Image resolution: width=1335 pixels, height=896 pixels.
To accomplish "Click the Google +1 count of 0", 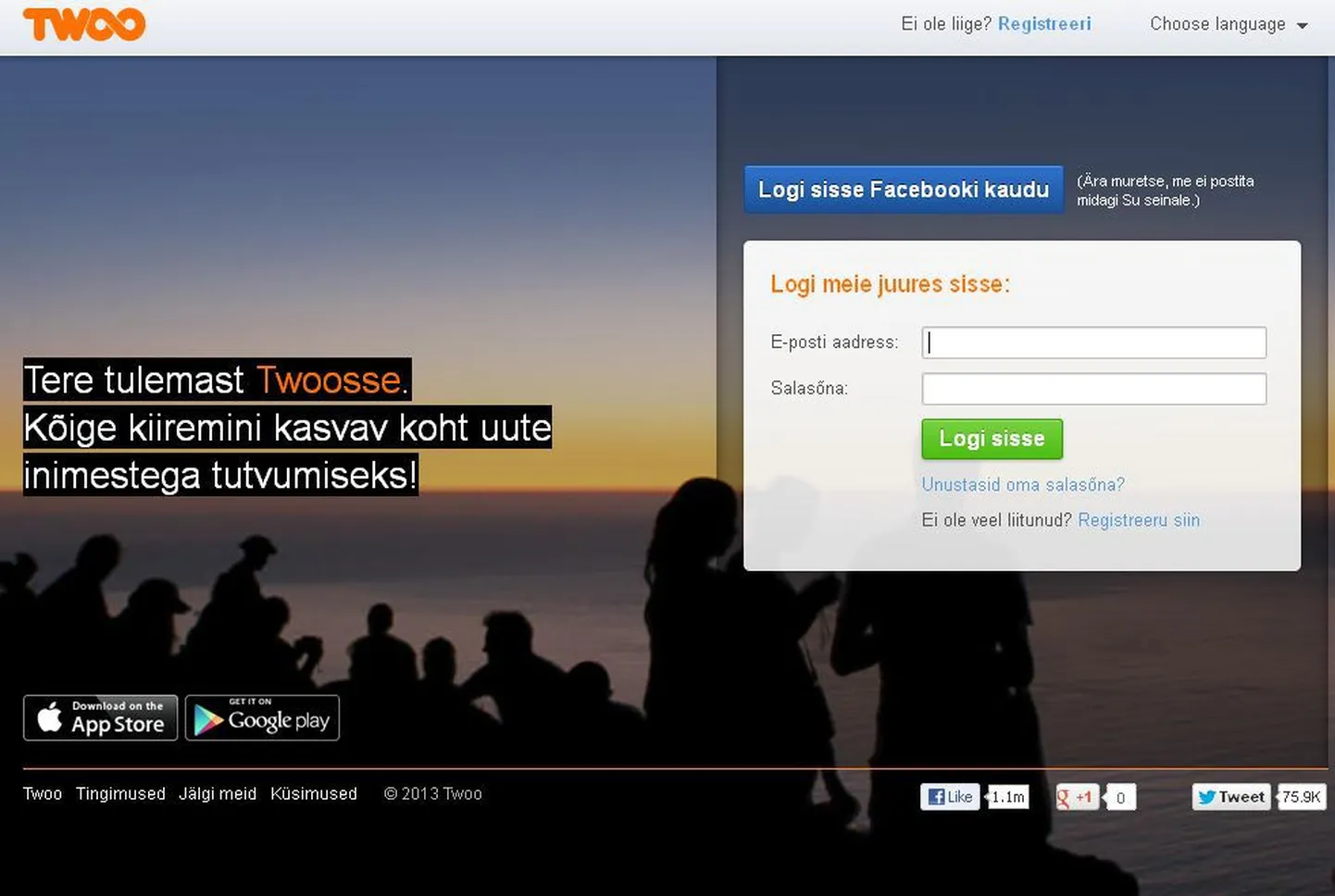I will tap(1120, 798).
